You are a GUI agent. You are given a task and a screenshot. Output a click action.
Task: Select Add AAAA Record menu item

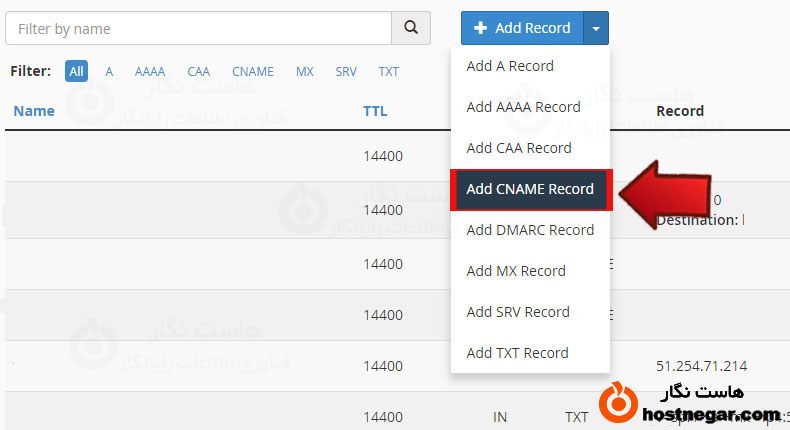pyautogui.click(x=523, y=107)
